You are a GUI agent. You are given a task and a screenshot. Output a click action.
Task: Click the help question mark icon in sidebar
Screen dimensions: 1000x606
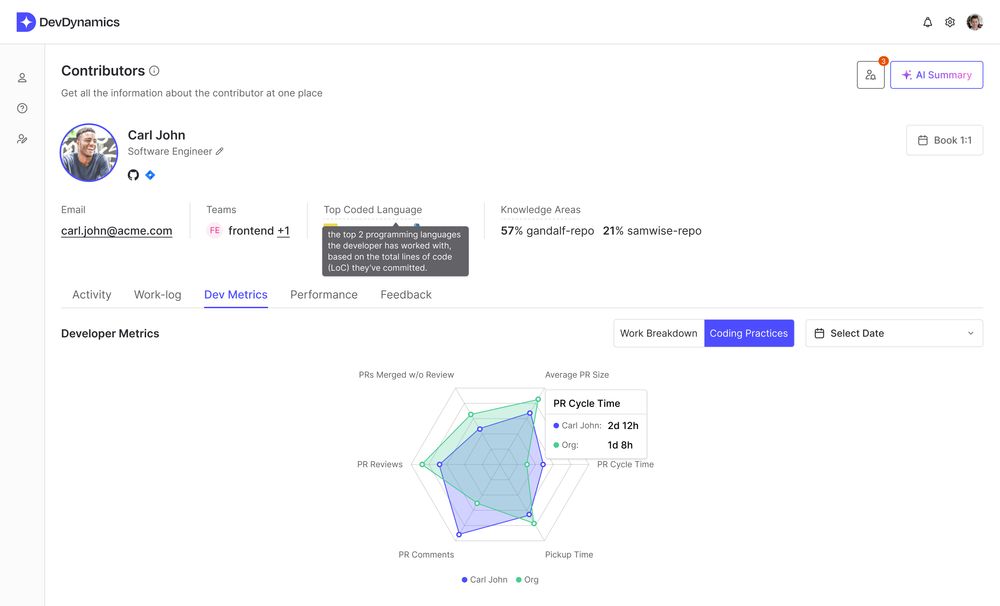(x=22, y=107)
